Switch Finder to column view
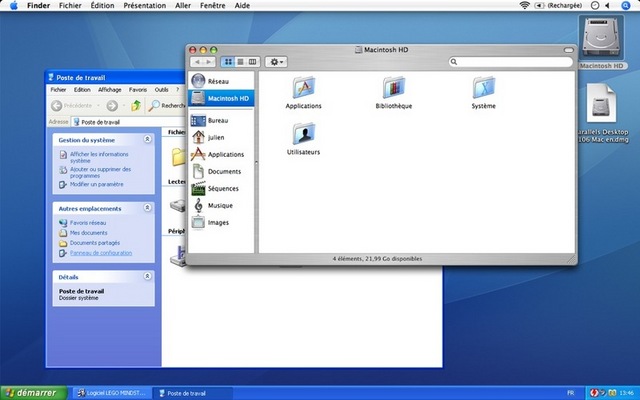The height and width of the screenshot is (400, 640). 253,62
